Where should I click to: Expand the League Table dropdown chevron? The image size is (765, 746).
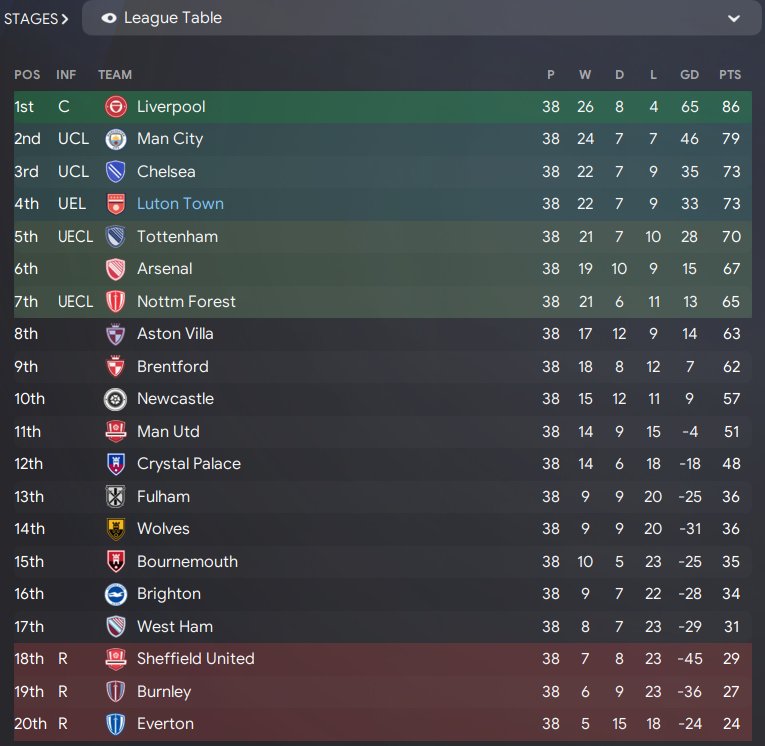(734, 18)
